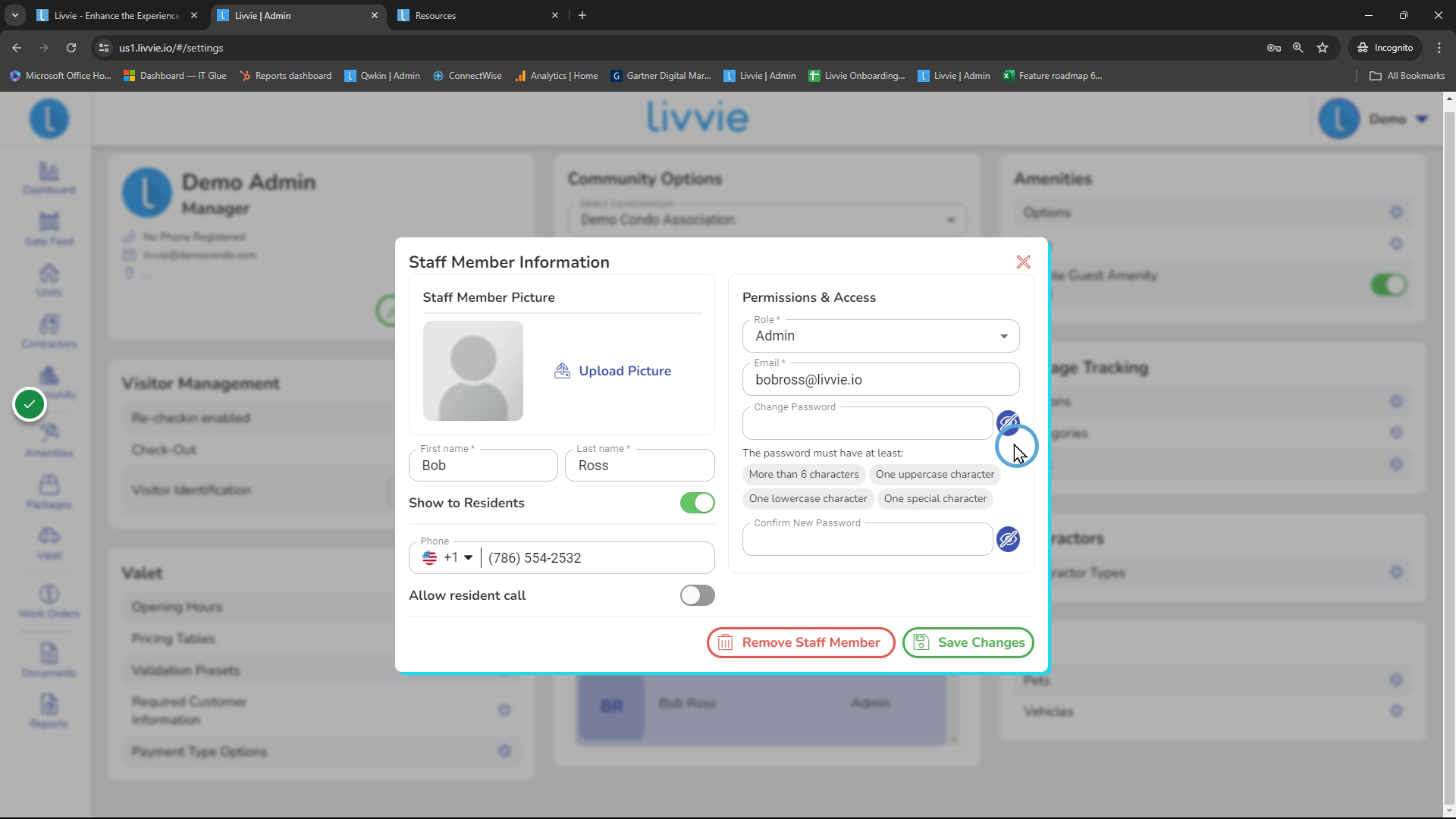Open a new browser tab
Image resolution: width=1456 pixels, height=819 pixels.
click(582, 15)
